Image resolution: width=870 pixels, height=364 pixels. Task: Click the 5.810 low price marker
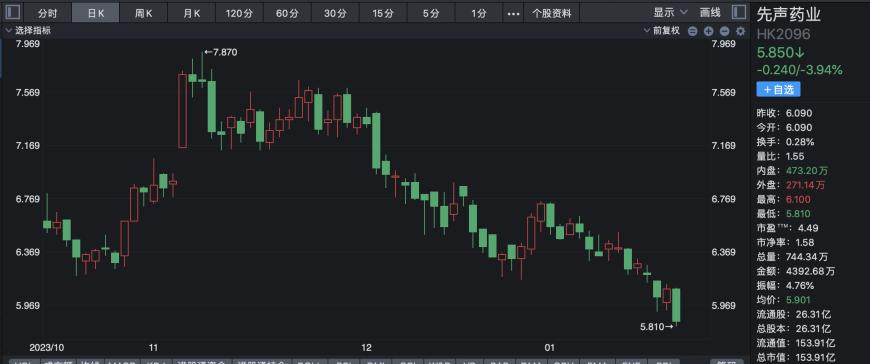point(657,327)
